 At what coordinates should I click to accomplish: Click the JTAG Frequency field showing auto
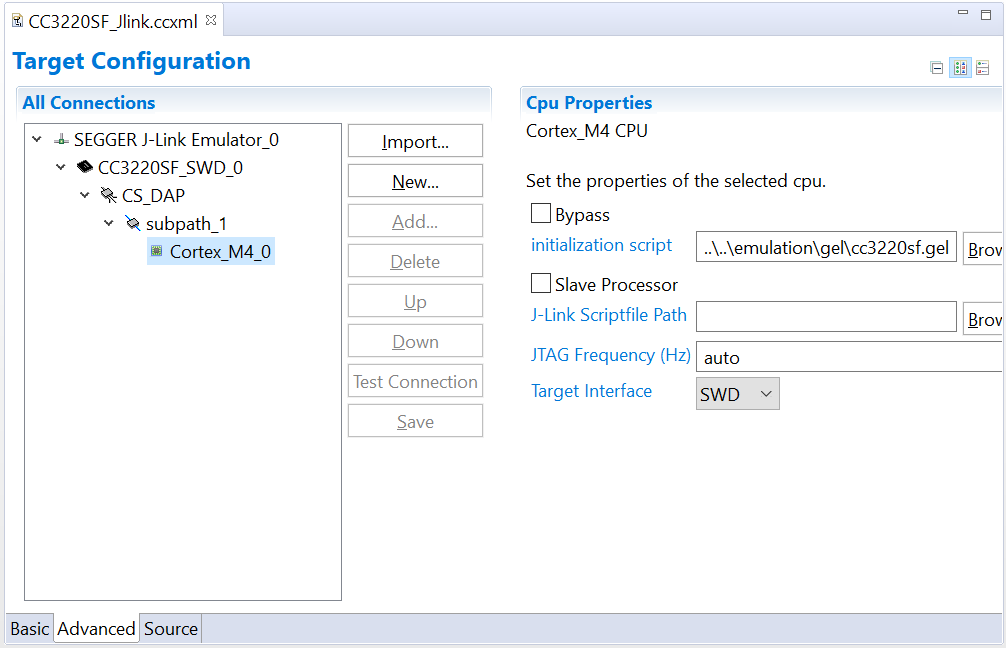(849, 357)
